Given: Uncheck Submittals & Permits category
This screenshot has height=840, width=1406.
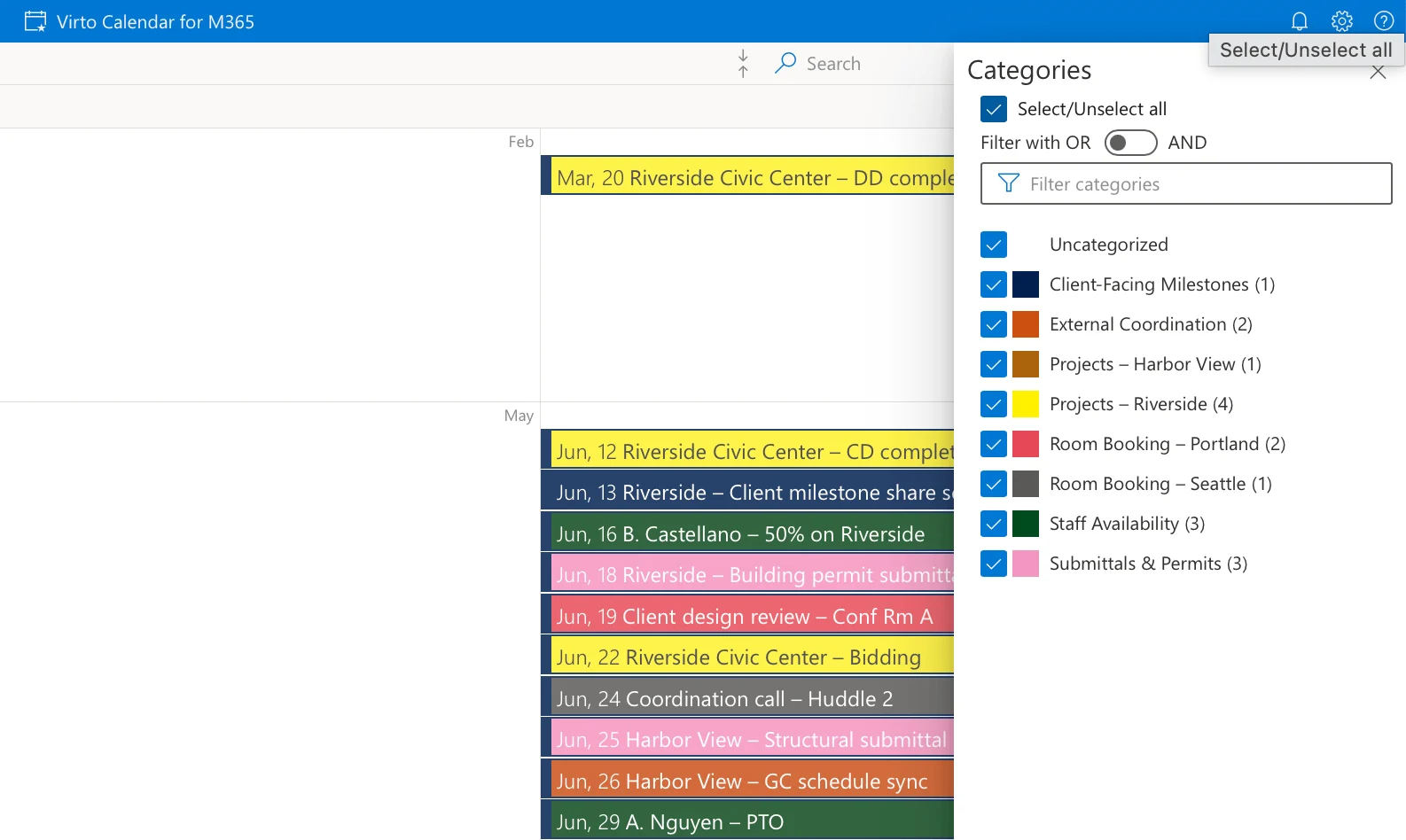Looking at the screenshot, I should [994, 564].
